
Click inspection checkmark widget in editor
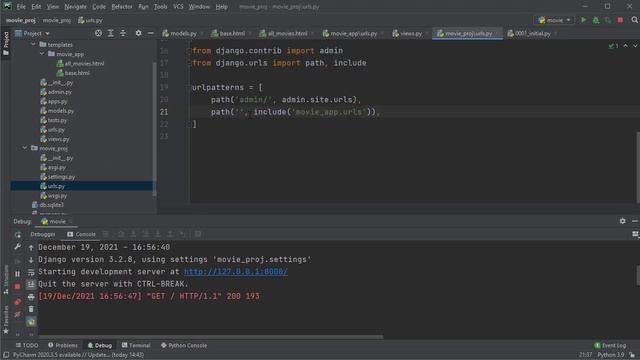click(613, 46)
